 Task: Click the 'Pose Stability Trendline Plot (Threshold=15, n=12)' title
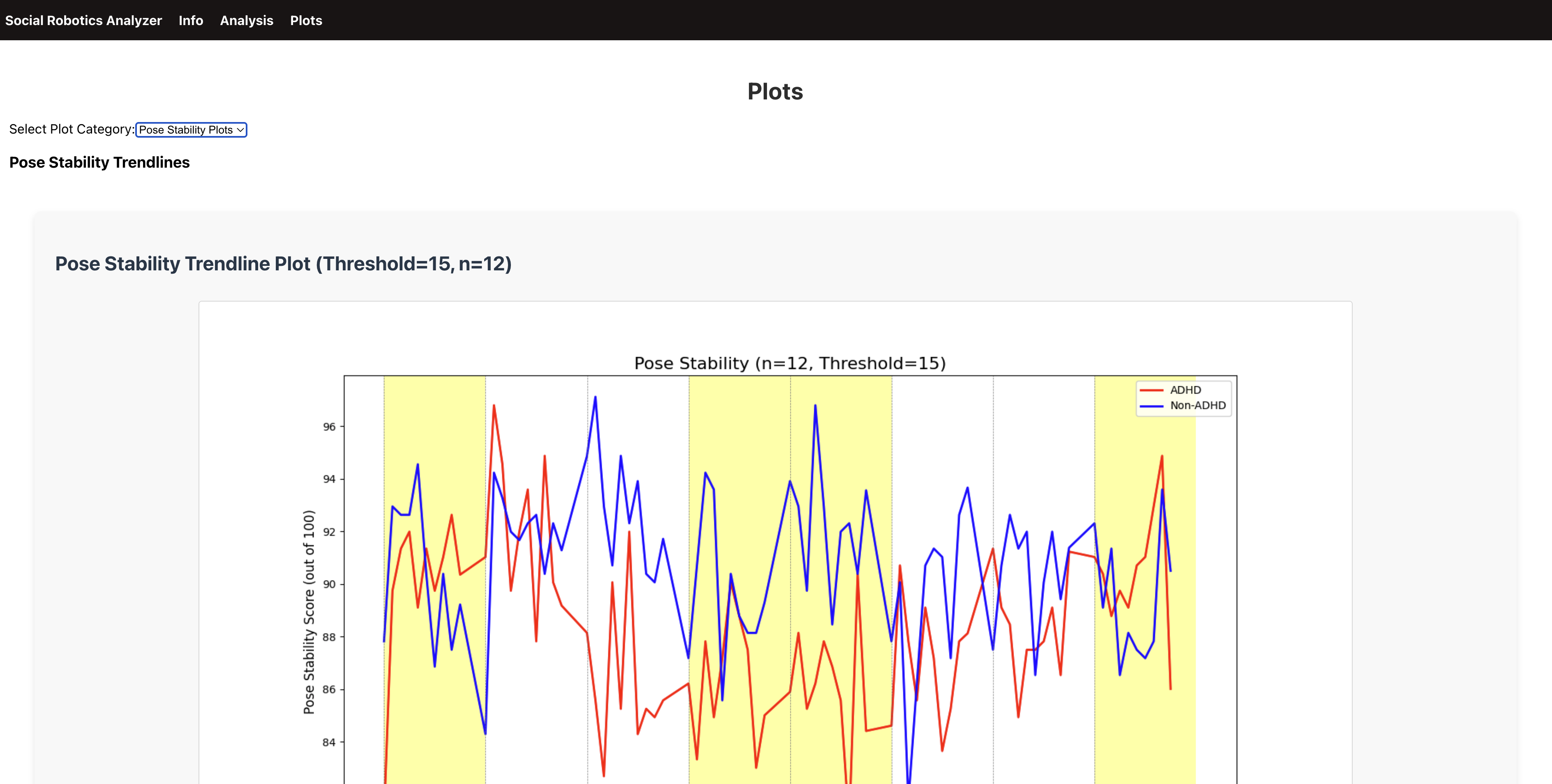(x=283, y=264)
